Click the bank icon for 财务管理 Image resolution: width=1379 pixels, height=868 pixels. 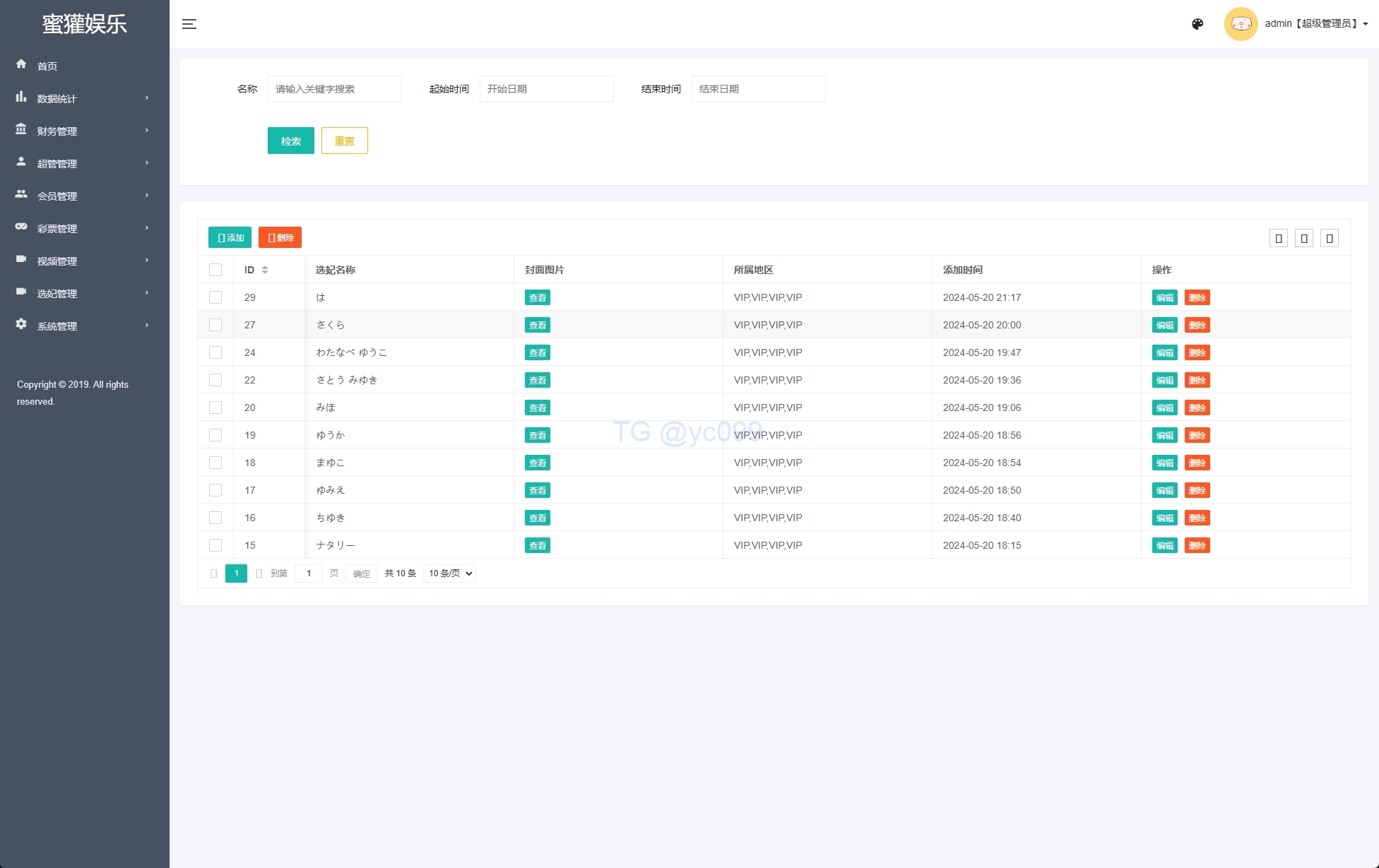tap(21, 129)
